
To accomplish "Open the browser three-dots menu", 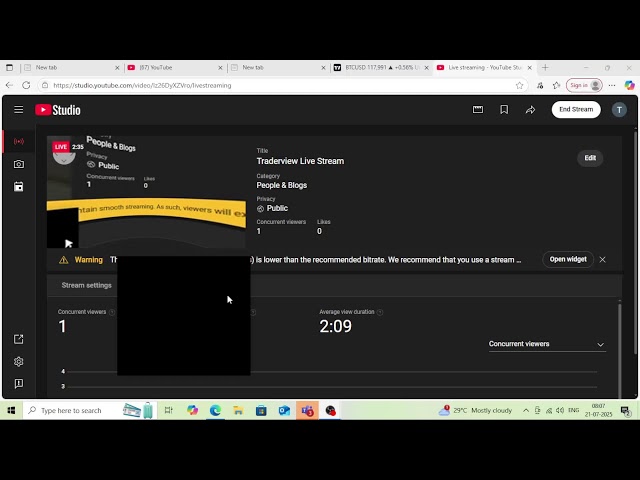I will click(x=612, y=85).
